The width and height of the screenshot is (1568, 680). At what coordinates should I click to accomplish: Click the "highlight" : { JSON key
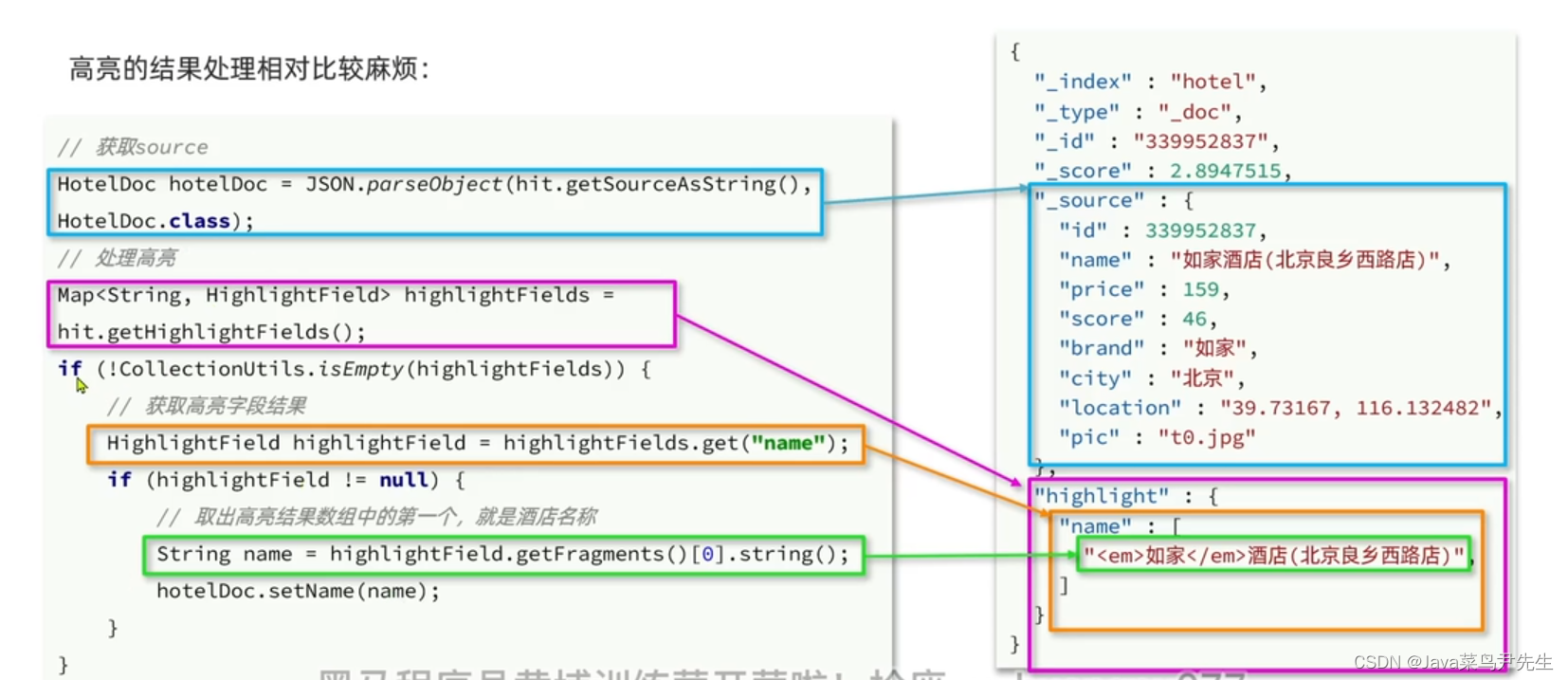point(1126,496)
